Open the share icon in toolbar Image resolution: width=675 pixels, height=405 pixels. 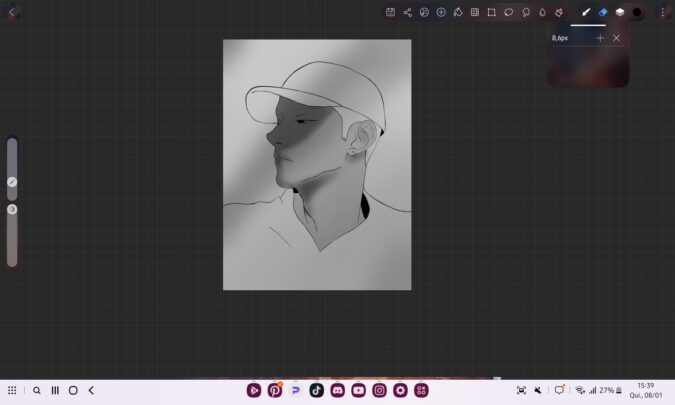407,12
